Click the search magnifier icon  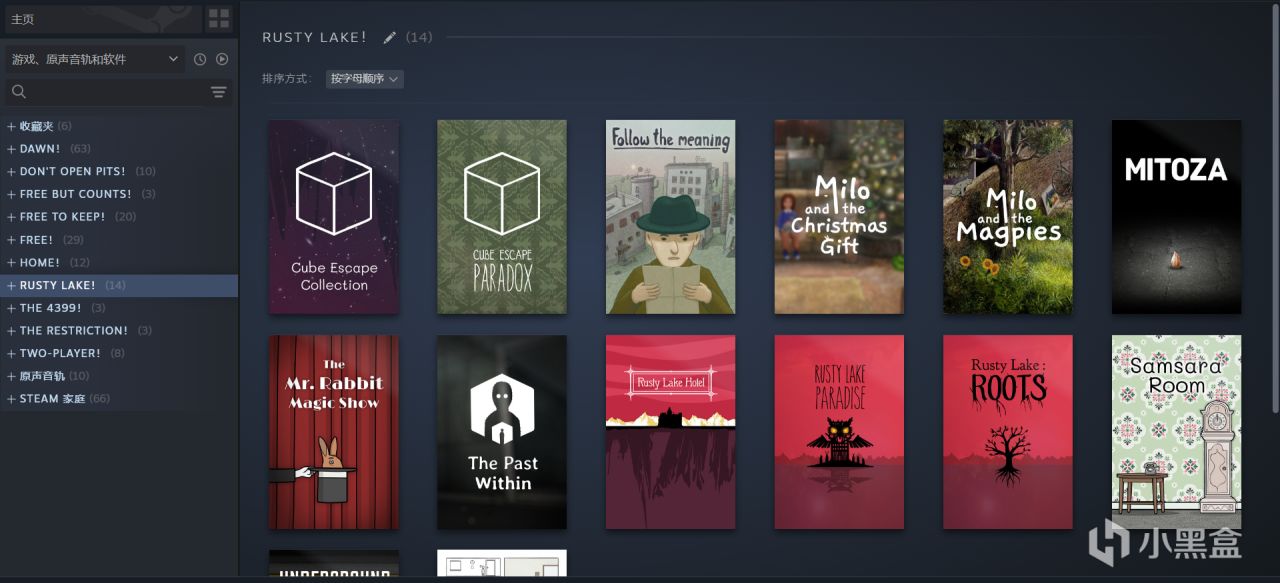click(18, 92)
